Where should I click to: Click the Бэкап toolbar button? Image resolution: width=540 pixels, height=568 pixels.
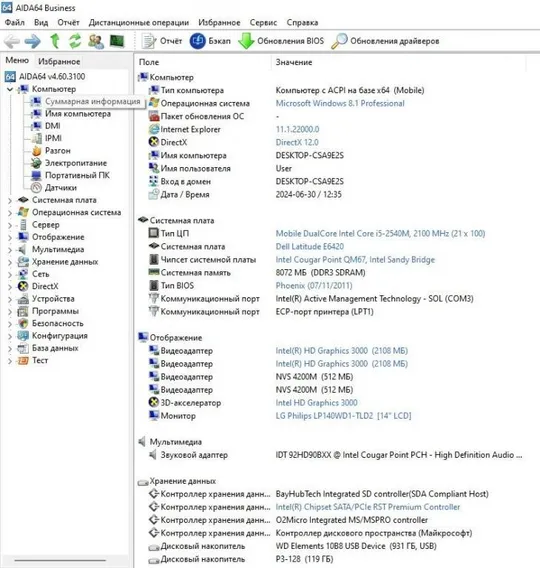click(x=210, y=41)
